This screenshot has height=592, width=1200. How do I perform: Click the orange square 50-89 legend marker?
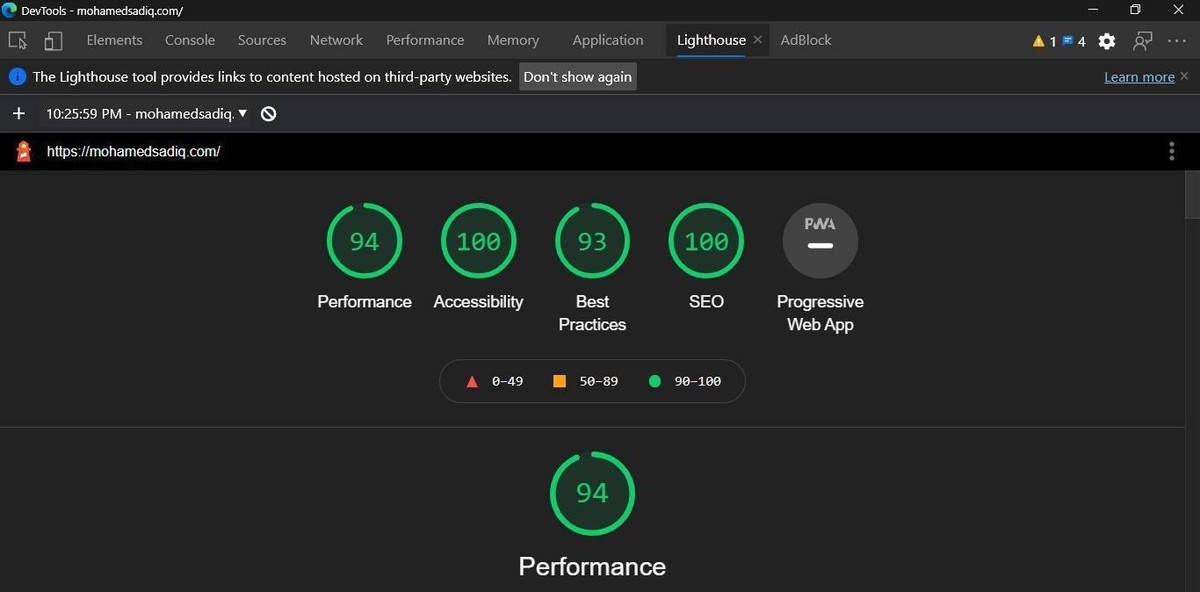coord(559,381)
